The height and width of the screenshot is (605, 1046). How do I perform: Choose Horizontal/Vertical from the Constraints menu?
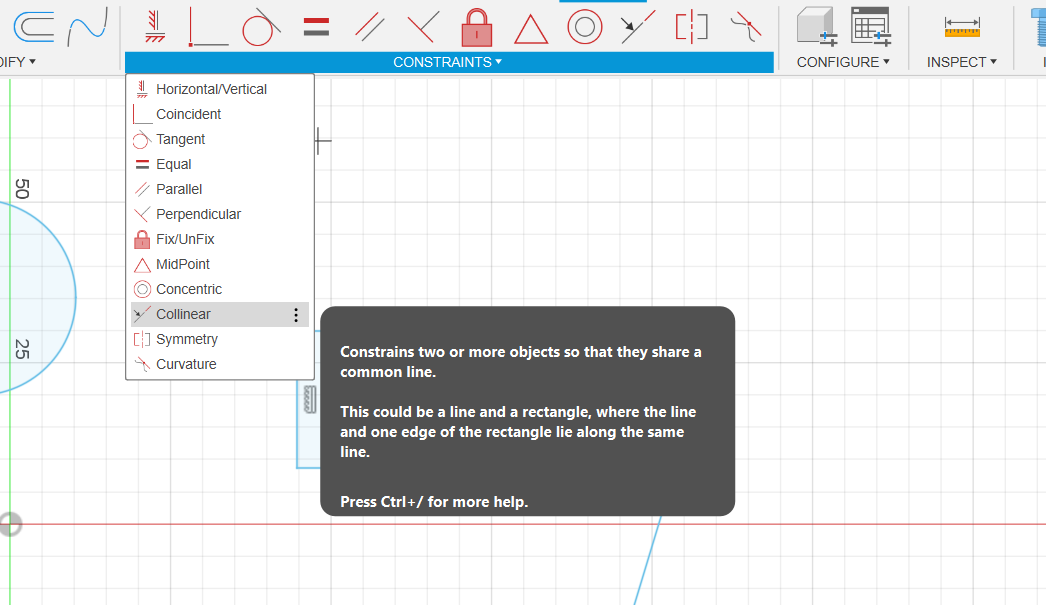[x=219, y=89]
